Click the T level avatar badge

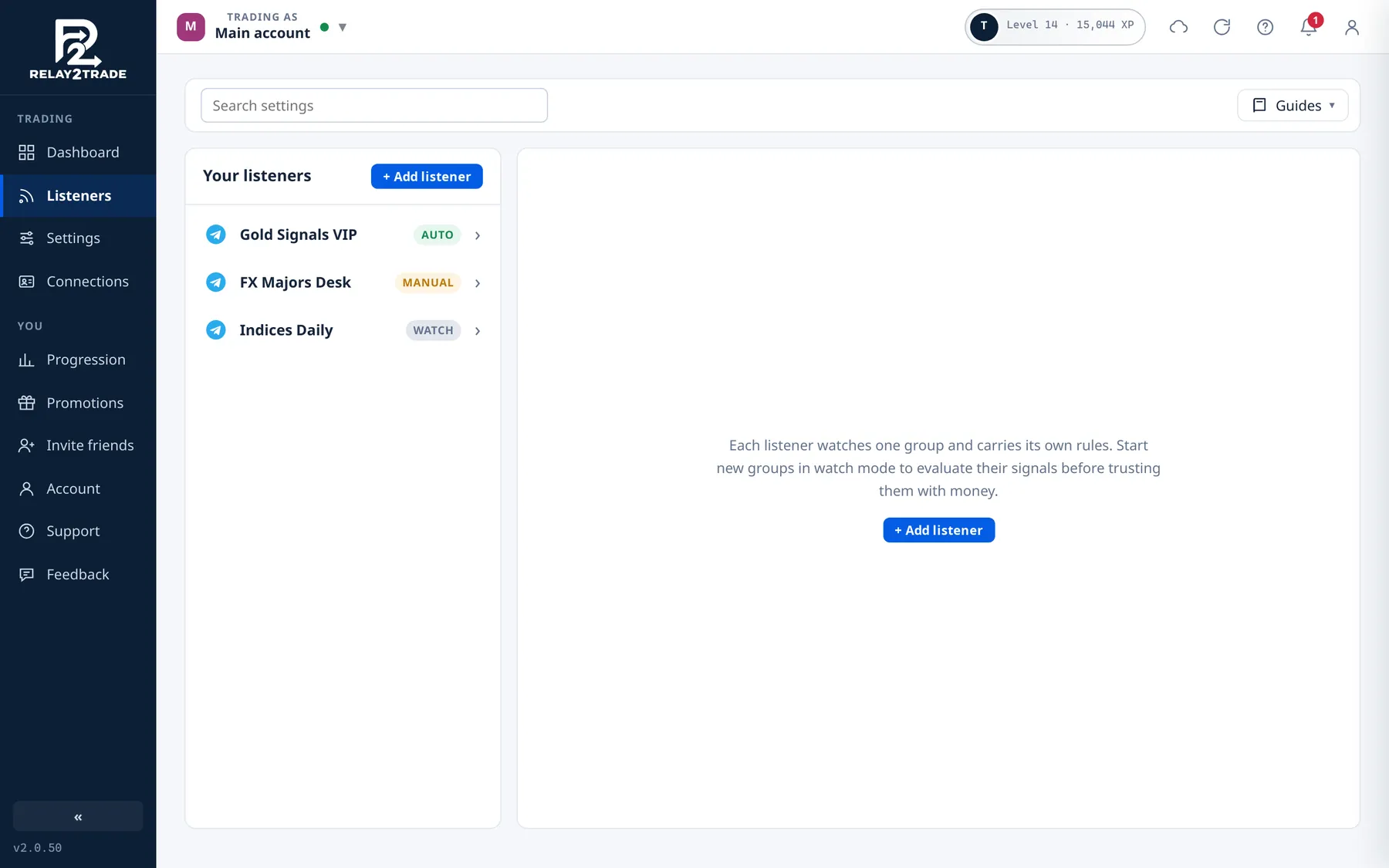point(984,26)
